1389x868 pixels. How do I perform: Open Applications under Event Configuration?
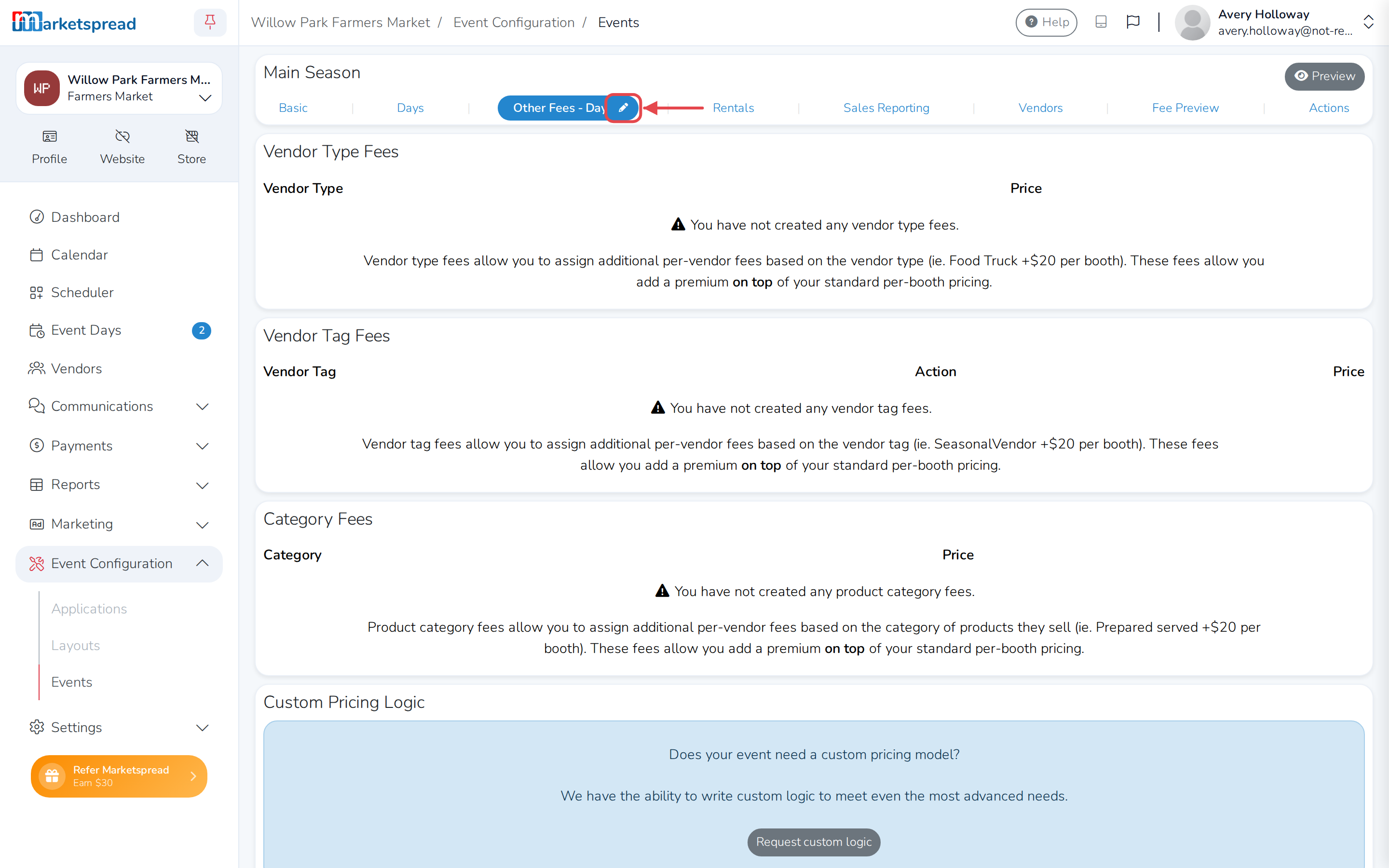(x=89, y=609)
